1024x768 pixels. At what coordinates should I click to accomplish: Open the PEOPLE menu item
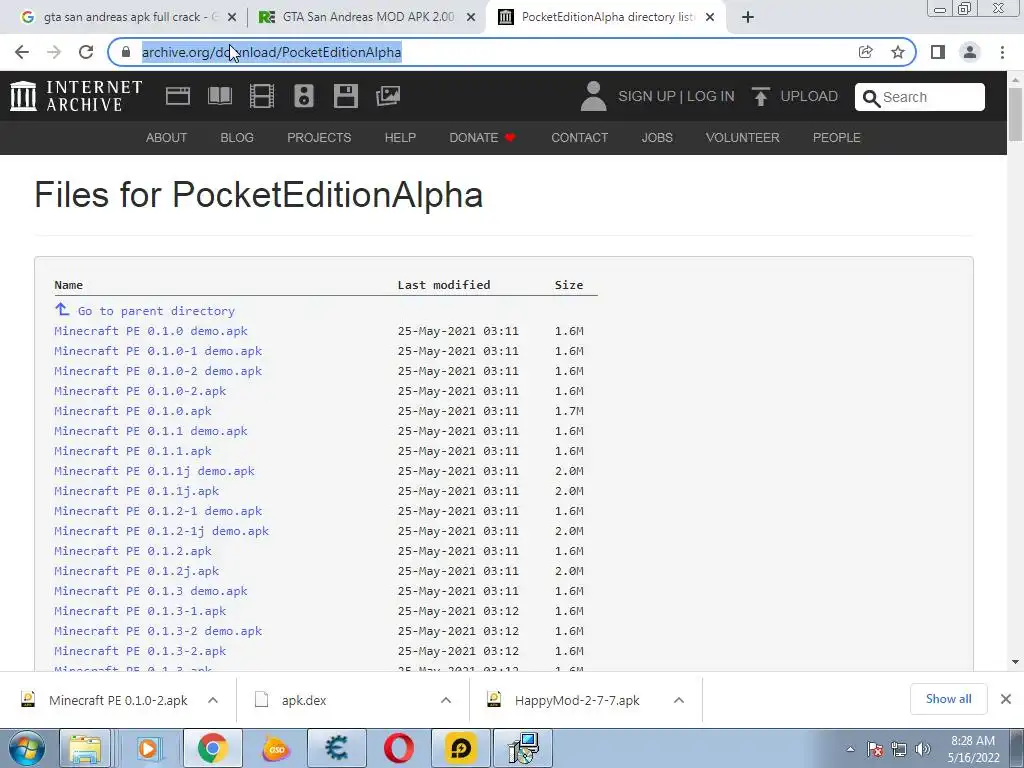(x=837, y=138)
